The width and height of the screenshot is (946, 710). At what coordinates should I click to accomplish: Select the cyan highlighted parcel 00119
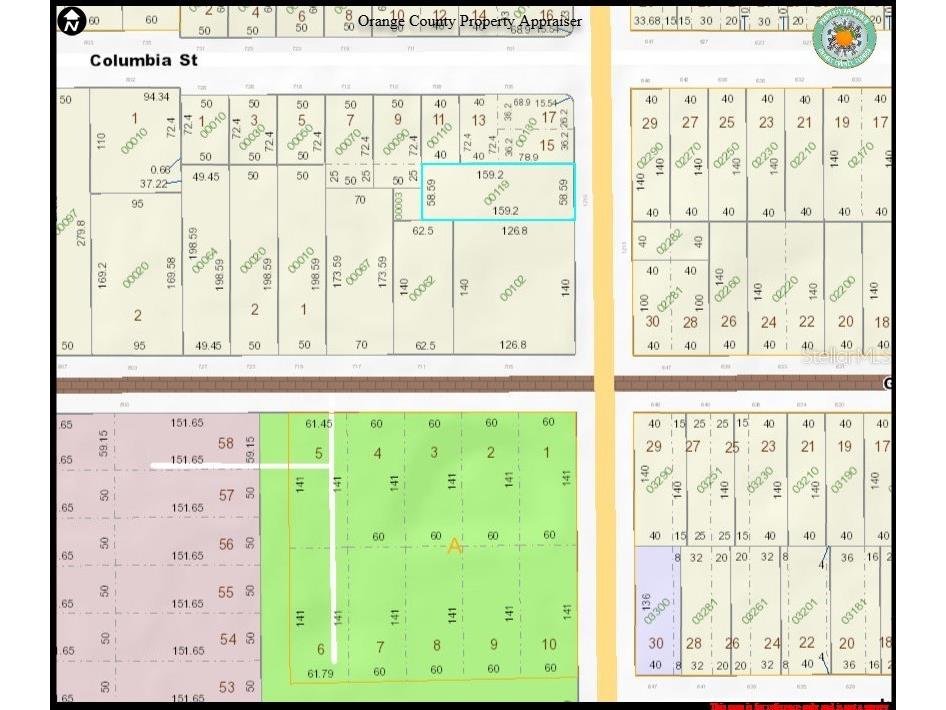coord(498,192)
